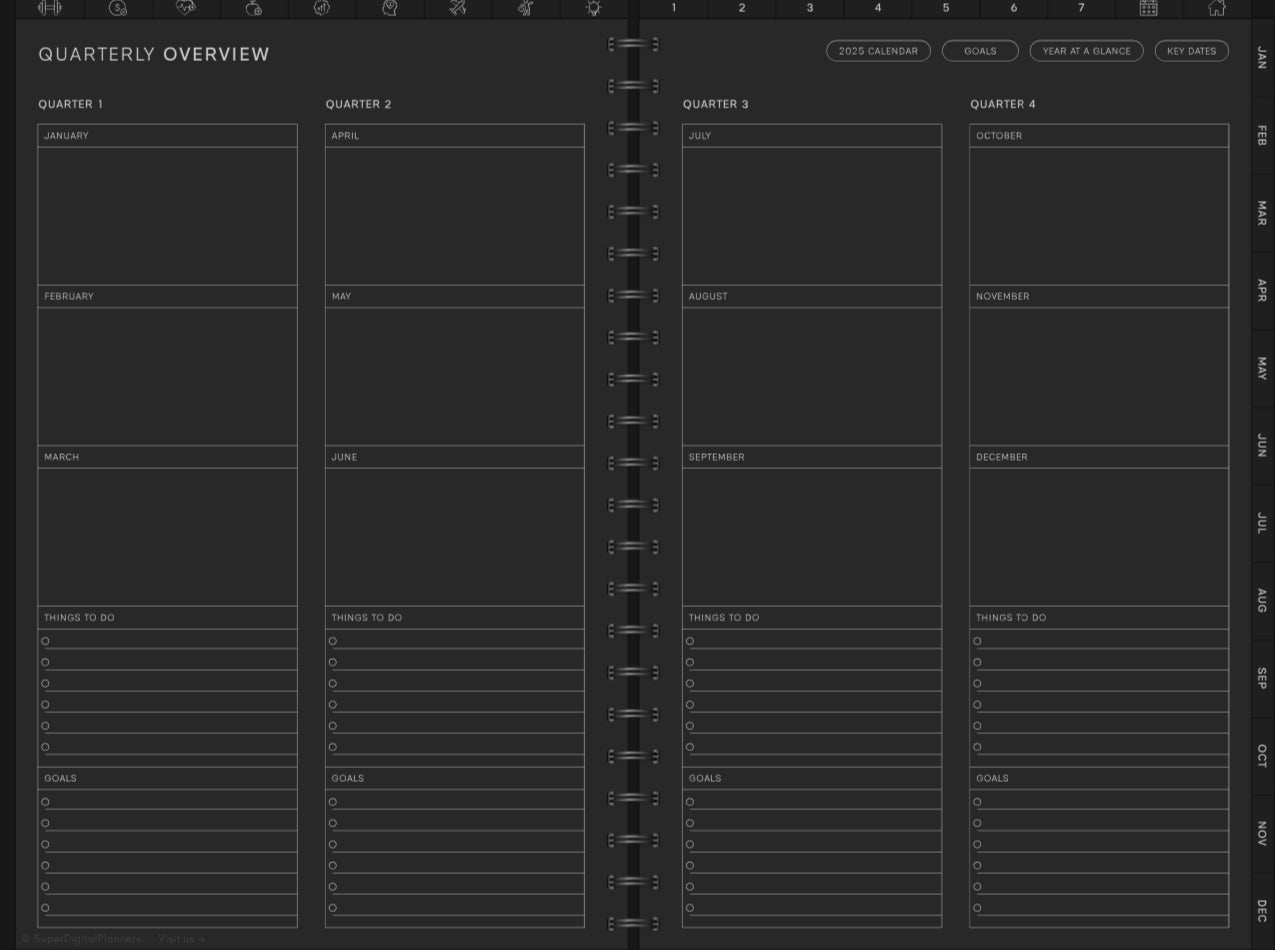
Task: Select numbered tab 4 at top
Action: click(x=878, y=8)
